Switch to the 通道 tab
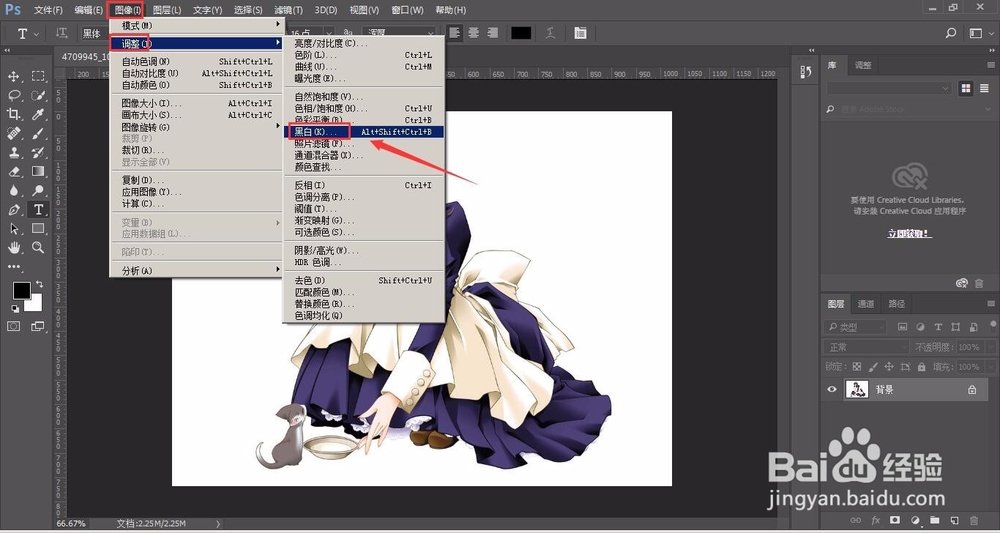This screenshot has width=1000, height=533. (x=865, y=303)
